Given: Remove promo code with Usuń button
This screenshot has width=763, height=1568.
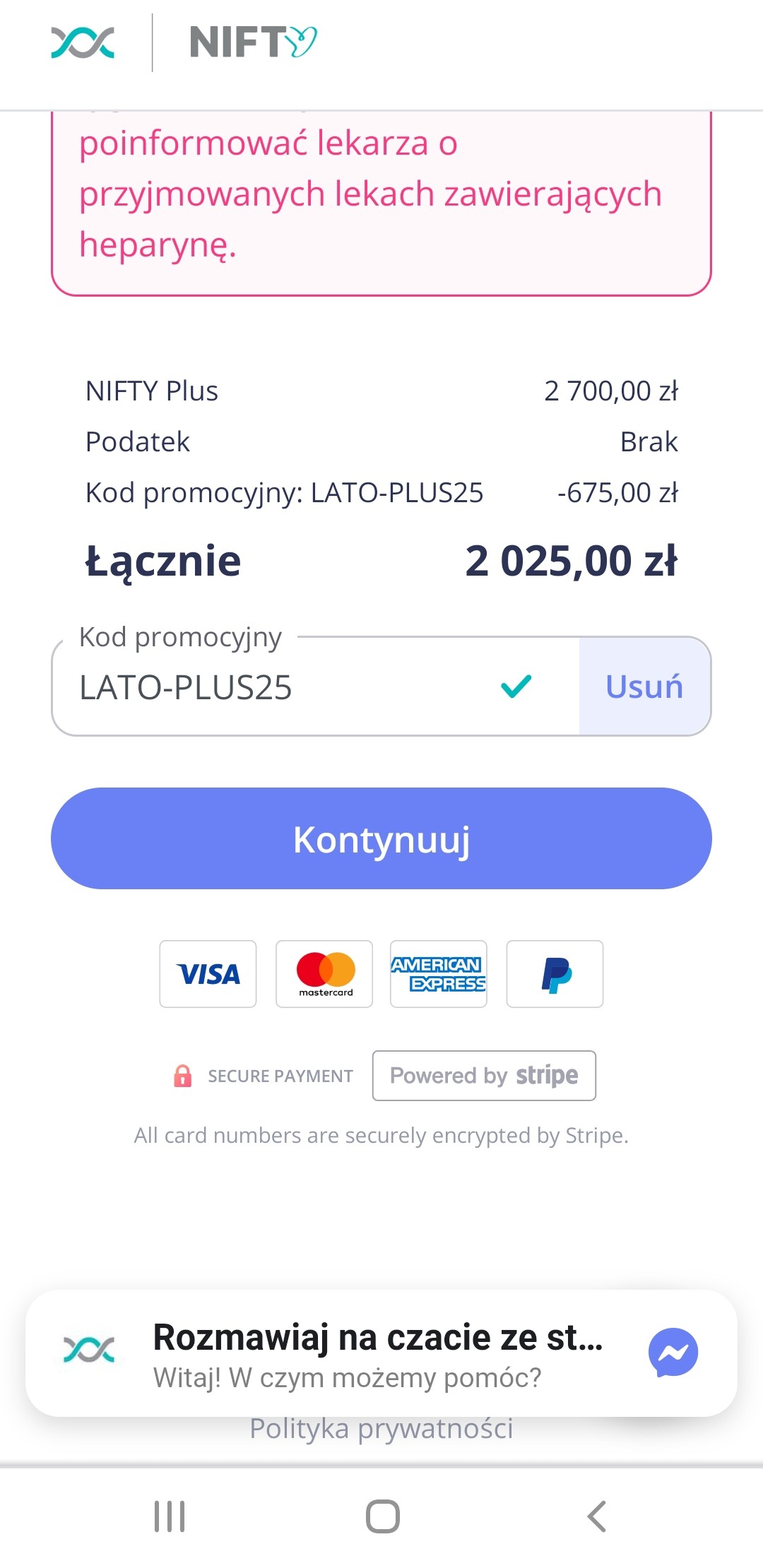Looking at the screenshot, I should click(644, 687).
